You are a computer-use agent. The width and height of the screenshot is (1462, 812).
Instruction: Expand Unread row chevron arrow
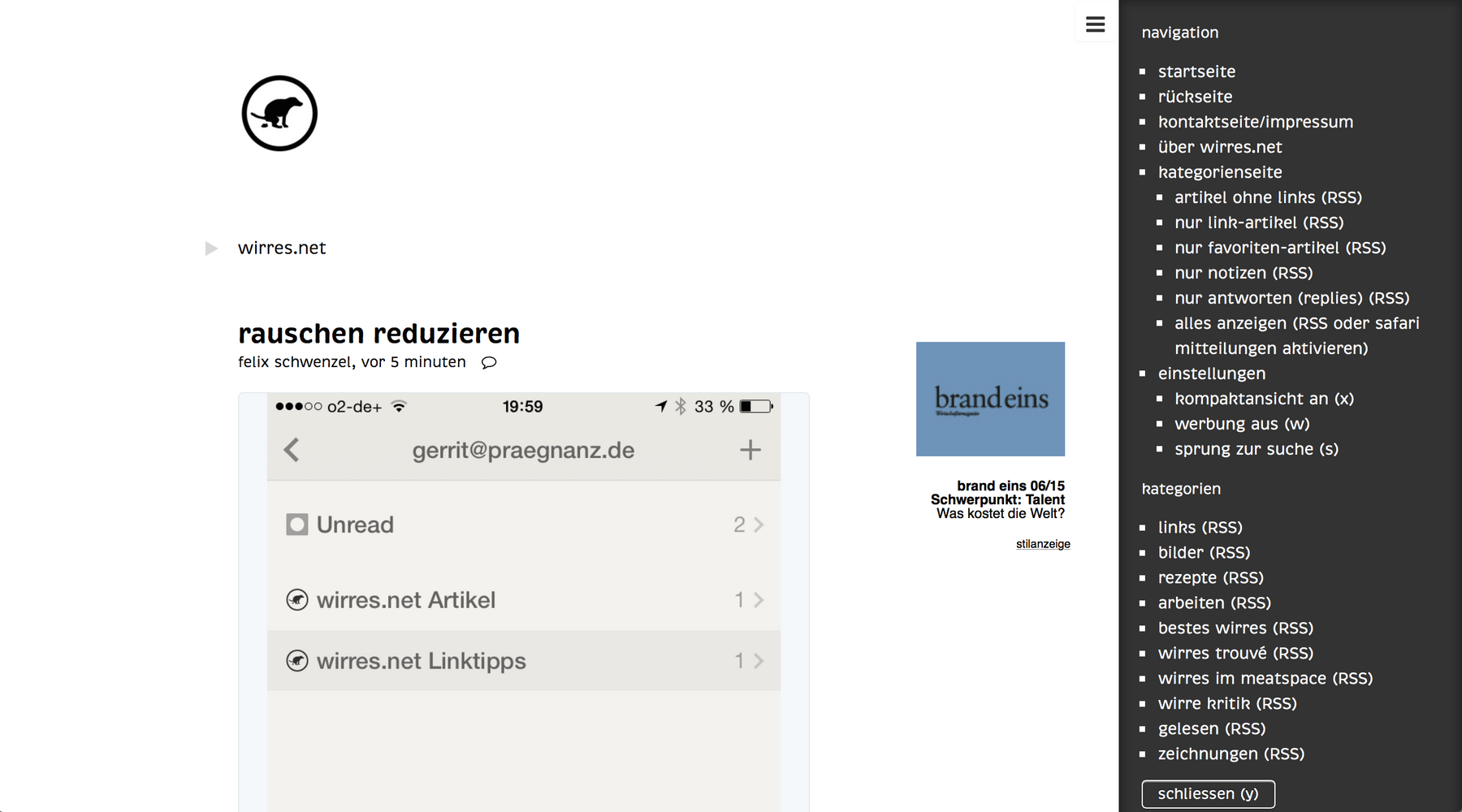click(759, 525)
